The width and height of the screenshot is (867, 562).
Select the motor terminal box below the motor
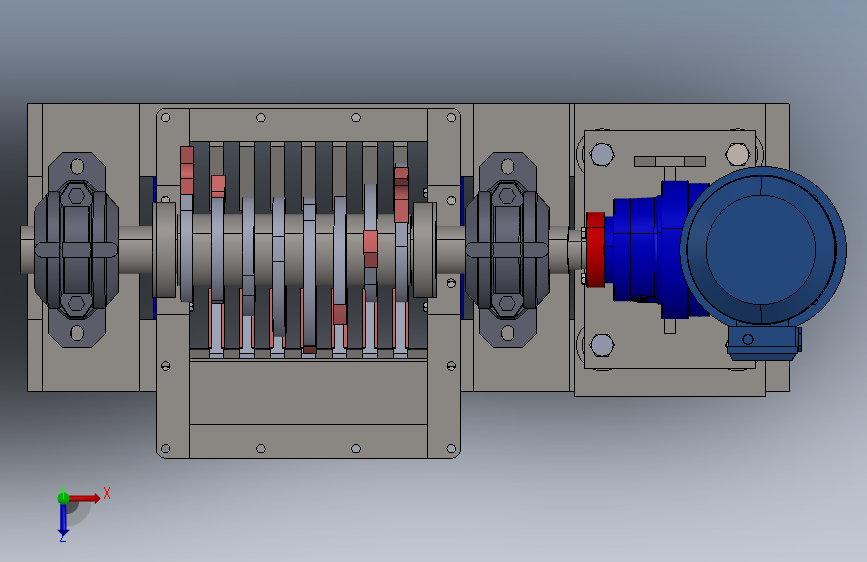(x=763, y=343)
